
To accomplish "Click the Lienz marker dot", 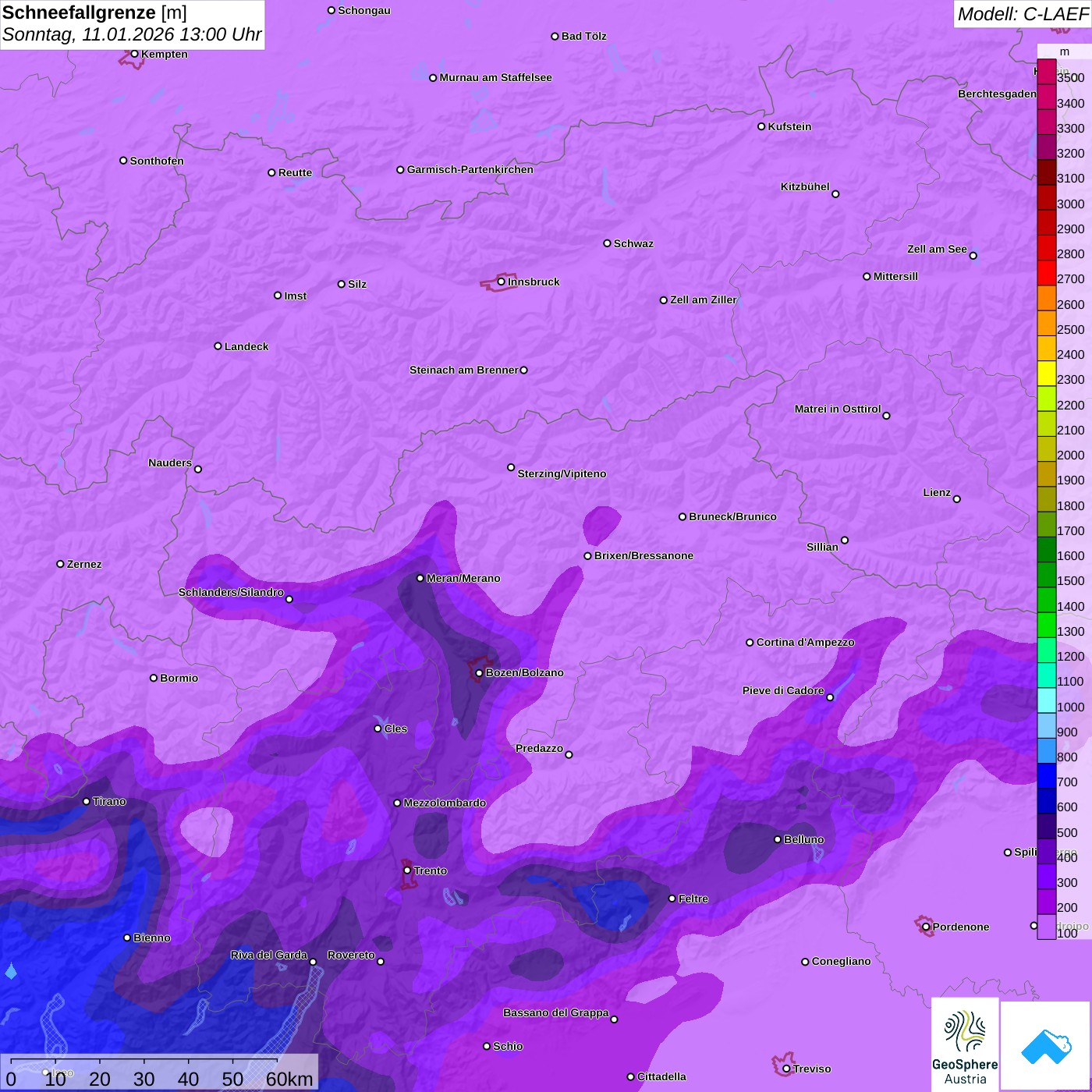I will coord(957,499).
